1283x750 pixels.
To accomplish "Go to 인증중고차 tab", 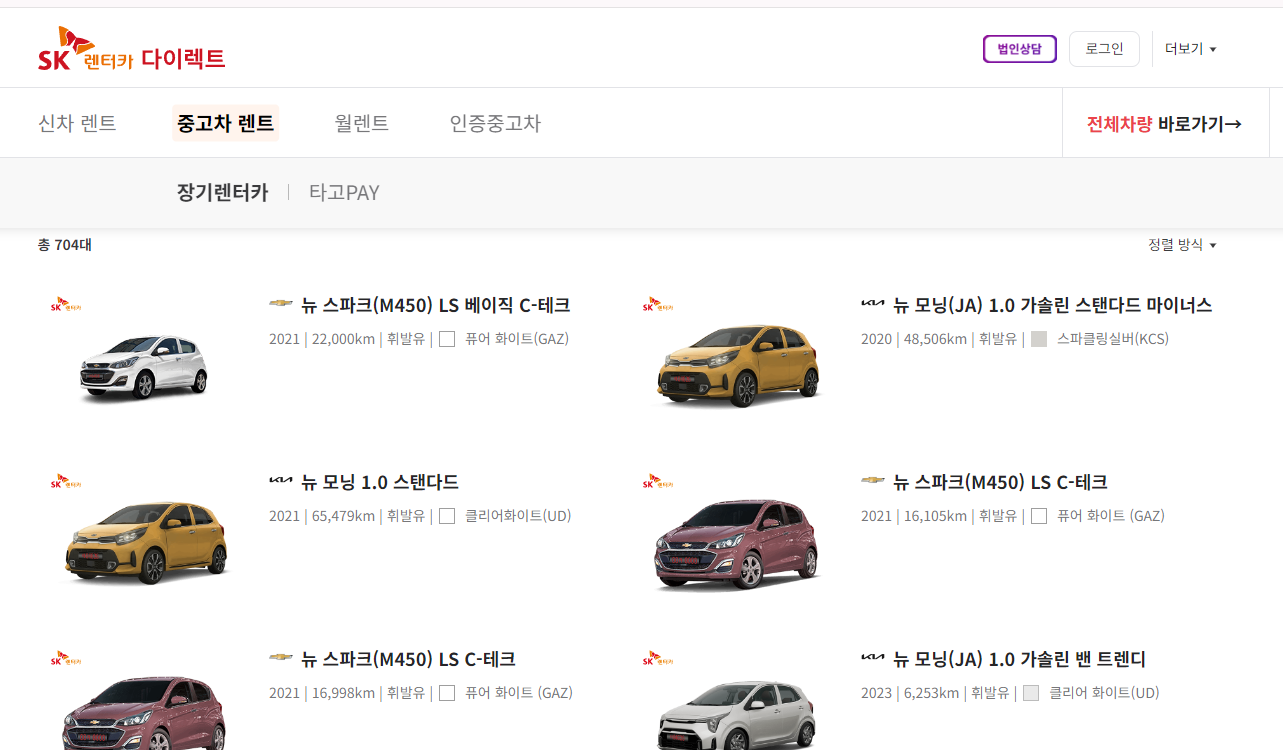I will coord(495,123).
